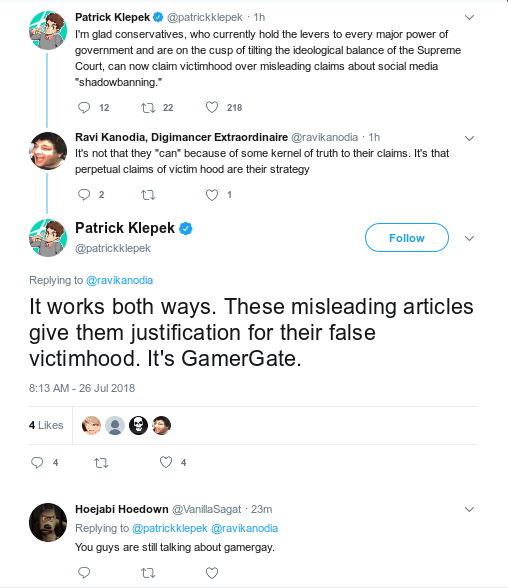Viewport: 508px width, 588px height.
Task: Expand the chevron menu on Ravi Kanodia's tweet
Action: [x=469, y=138]
